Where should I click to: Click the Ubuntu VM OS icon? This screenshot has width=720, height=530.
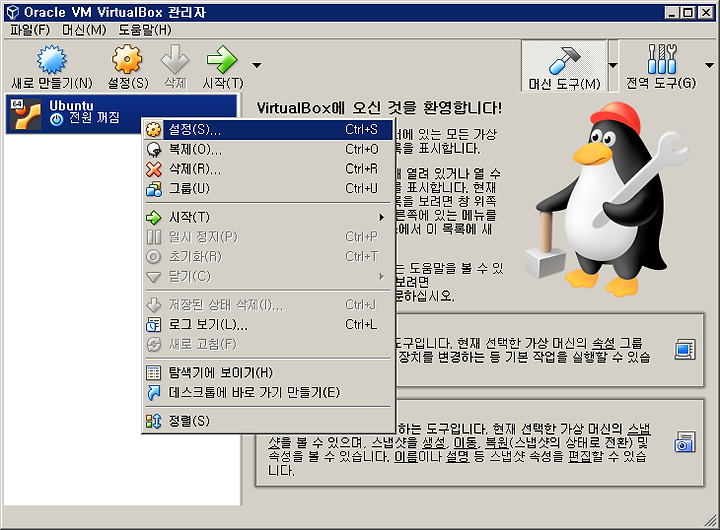[x=26, y=113]
